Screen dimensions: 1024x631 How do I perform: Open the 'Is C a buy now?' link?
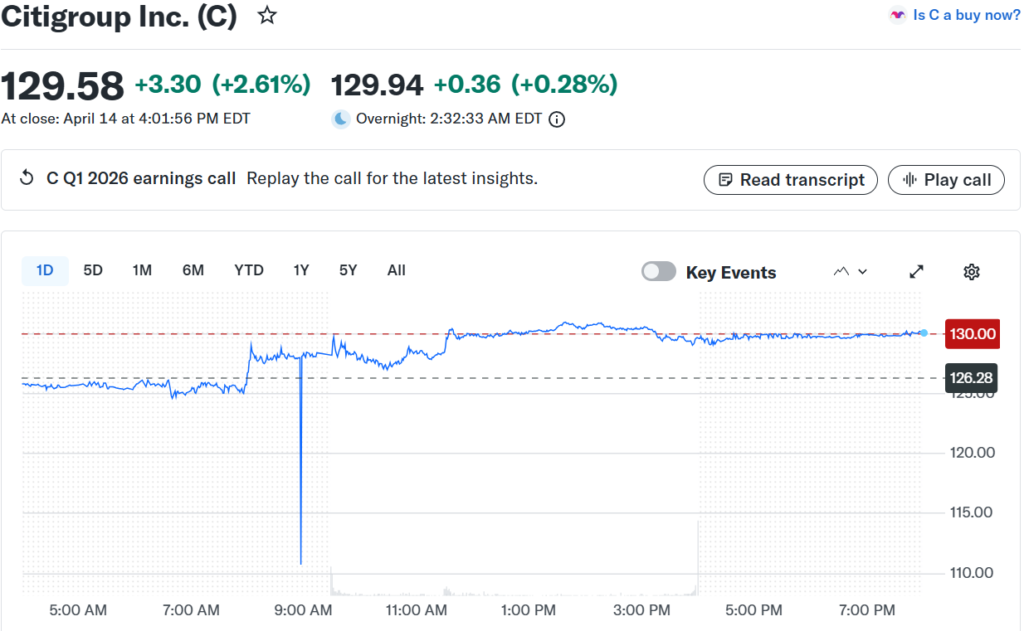[966, 16]
